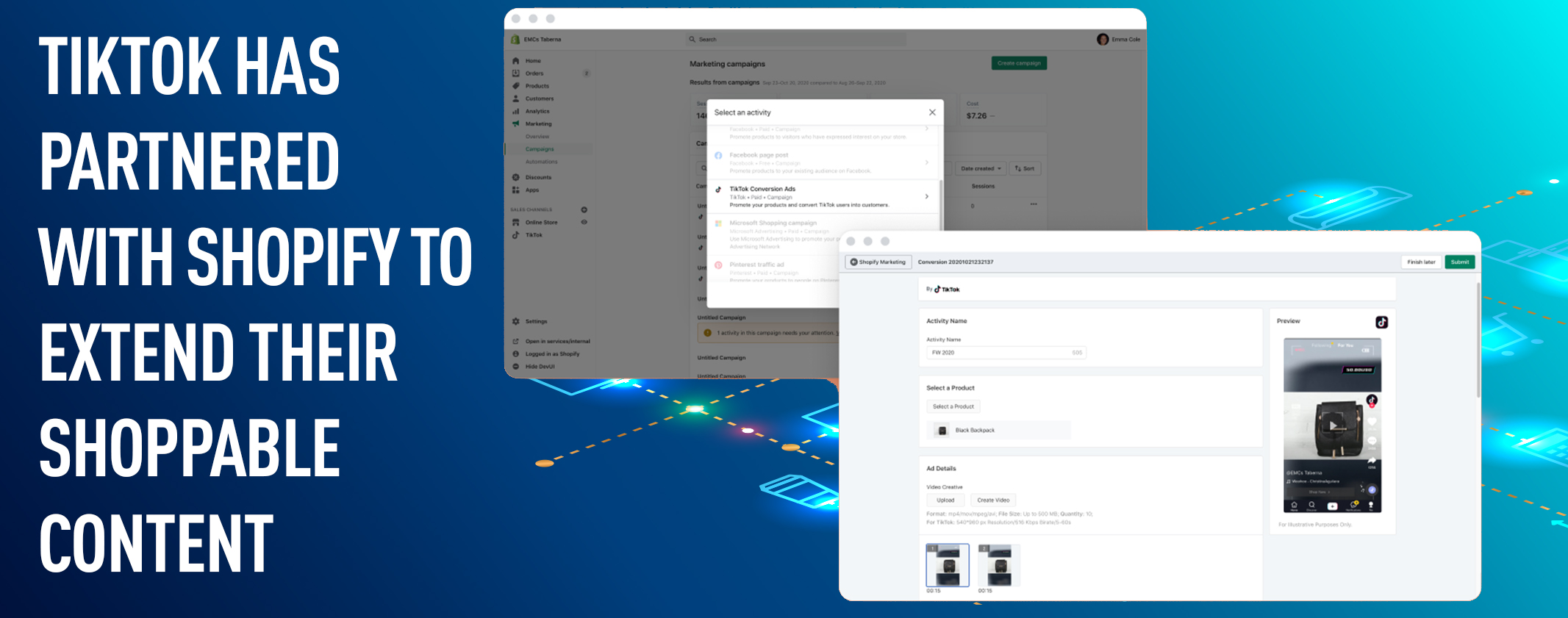Add a sales channel with plus icon

point(584,209)
